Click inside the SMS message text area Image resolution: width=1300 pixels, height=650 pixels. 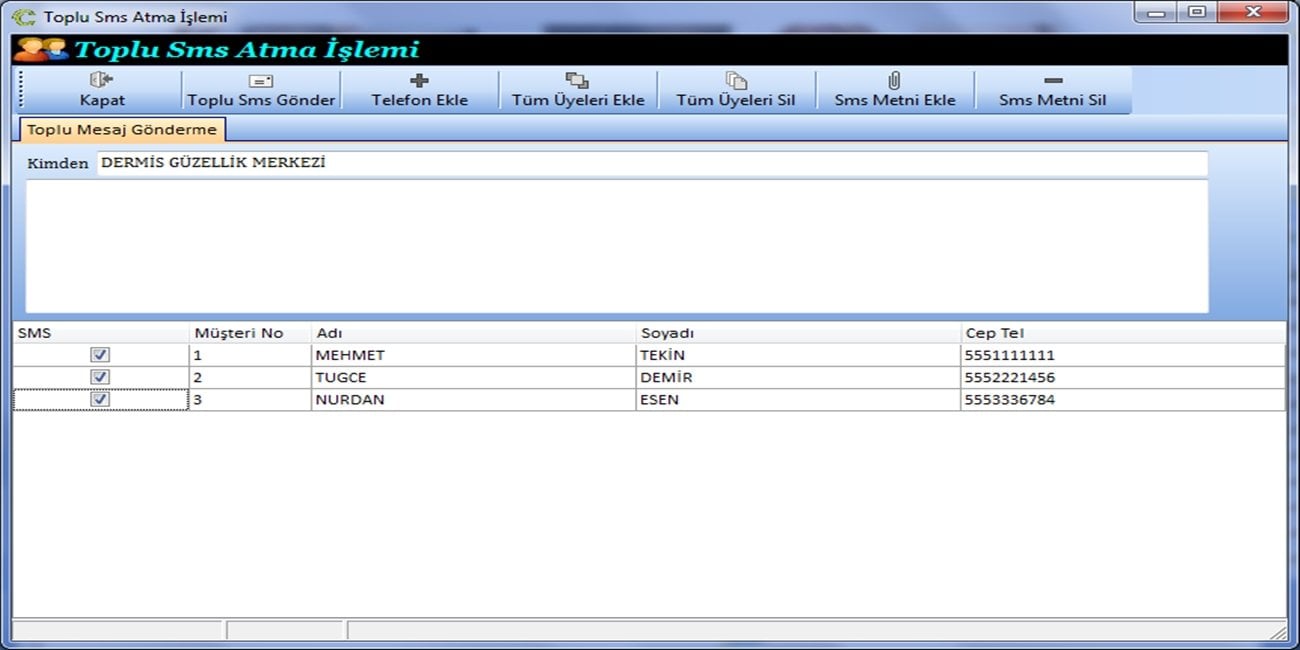pos(616,246)
